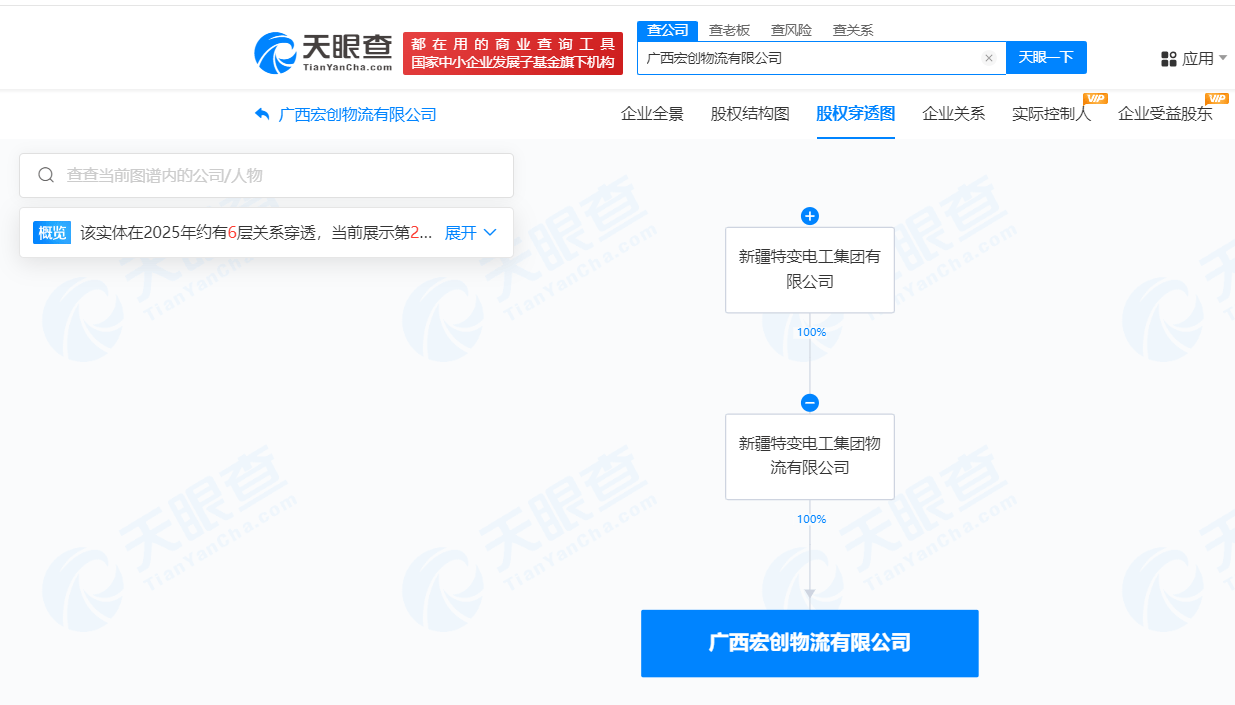Select the 查老板 search tab
Viewport: 1235px width, 705px height.
pyautogui.click(x=729, y=30)
